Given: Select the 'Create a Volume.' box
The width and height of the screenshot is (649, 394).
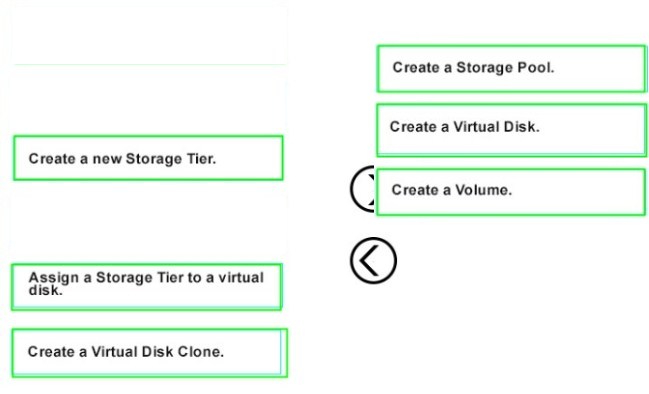Looking at the screenshot, I should 511,192.
